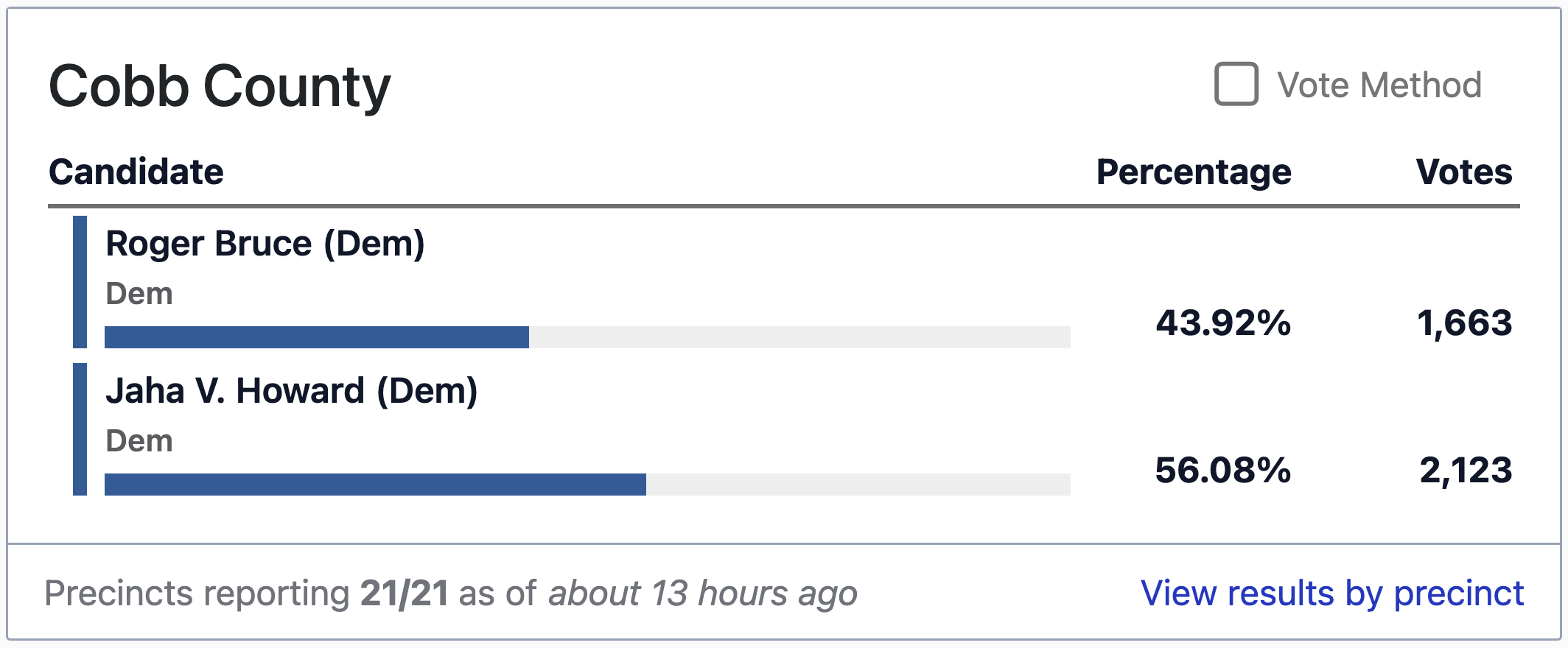
Task: Select the Roger Bruce (Dem) candidate name
Action: (265, 244)
